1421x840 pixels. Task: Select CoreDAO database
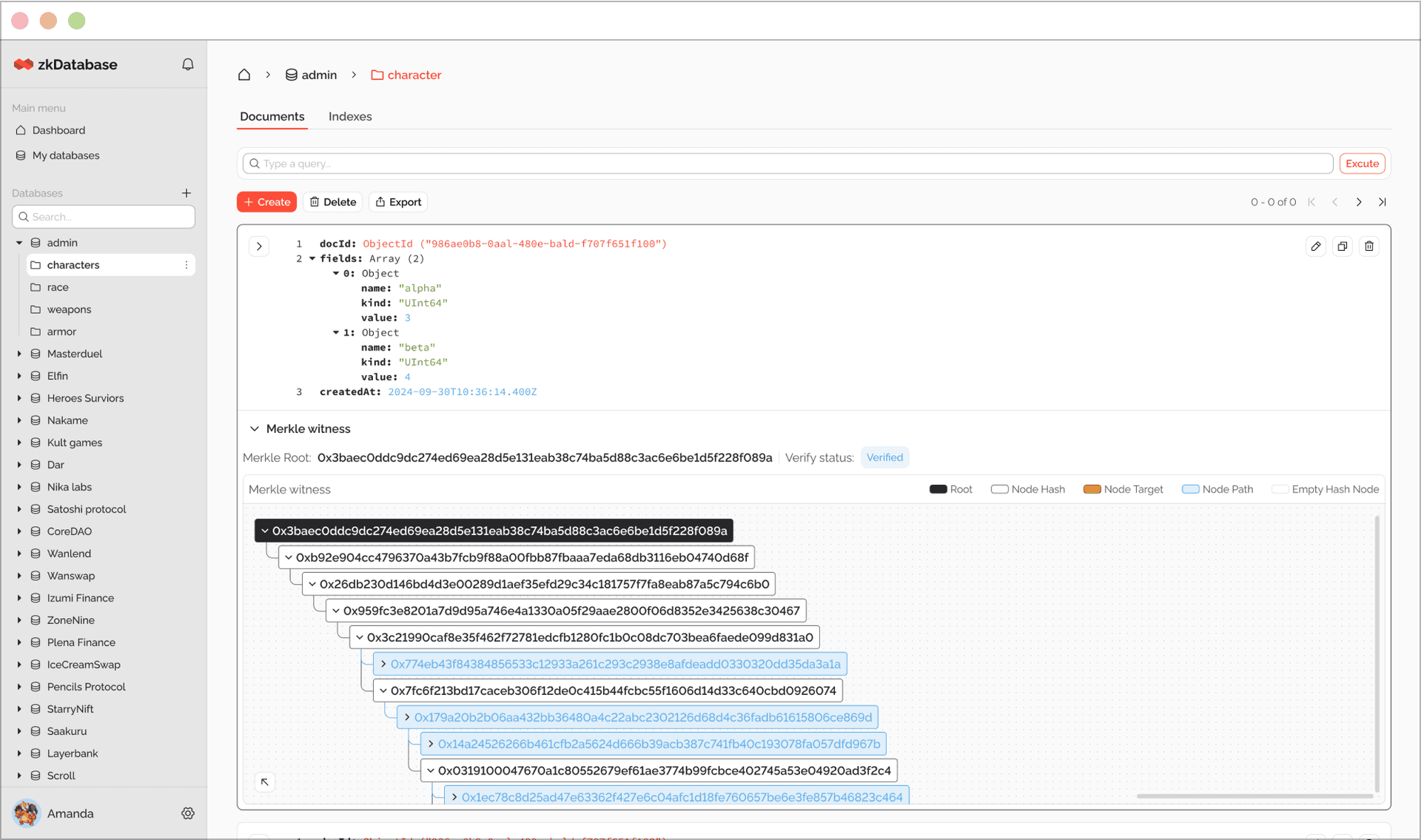coord(70,531)
